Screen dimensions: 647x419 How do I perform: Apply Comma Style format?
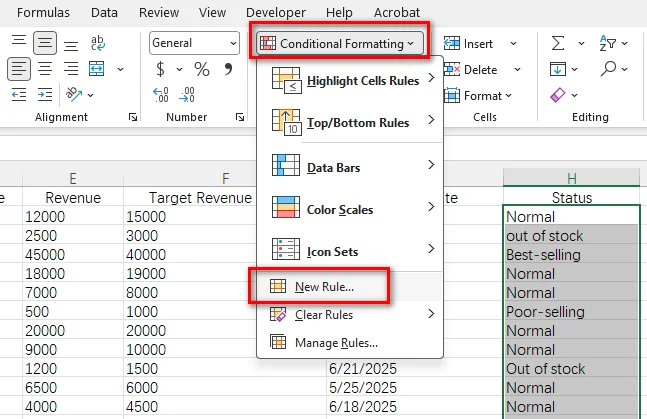pyautogui.click(x=228, y=69)
